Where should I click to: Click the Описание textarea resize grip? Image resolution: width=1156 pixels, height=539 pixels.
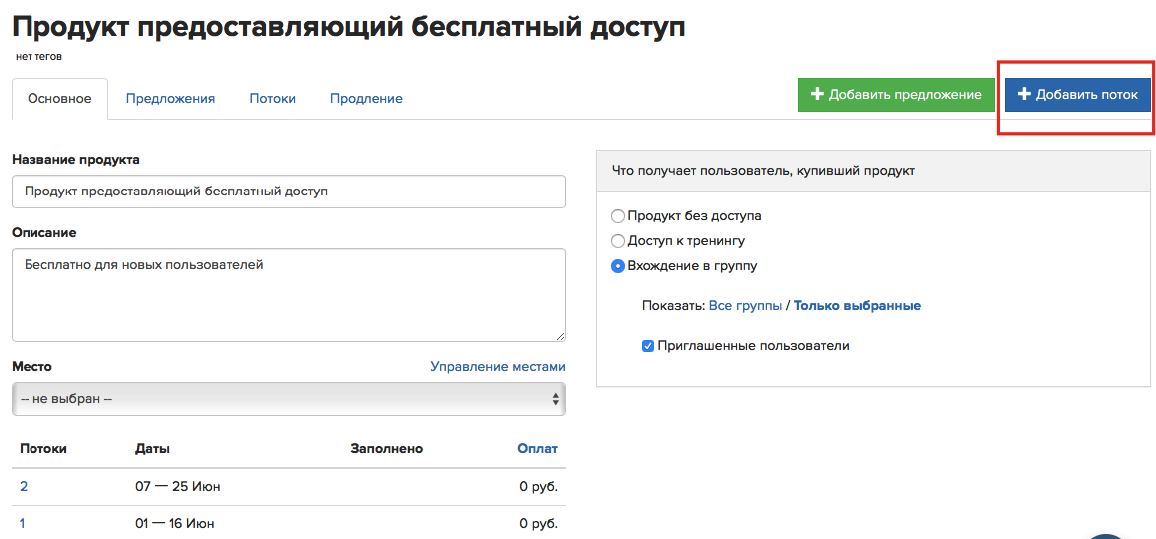coord(560,335)
